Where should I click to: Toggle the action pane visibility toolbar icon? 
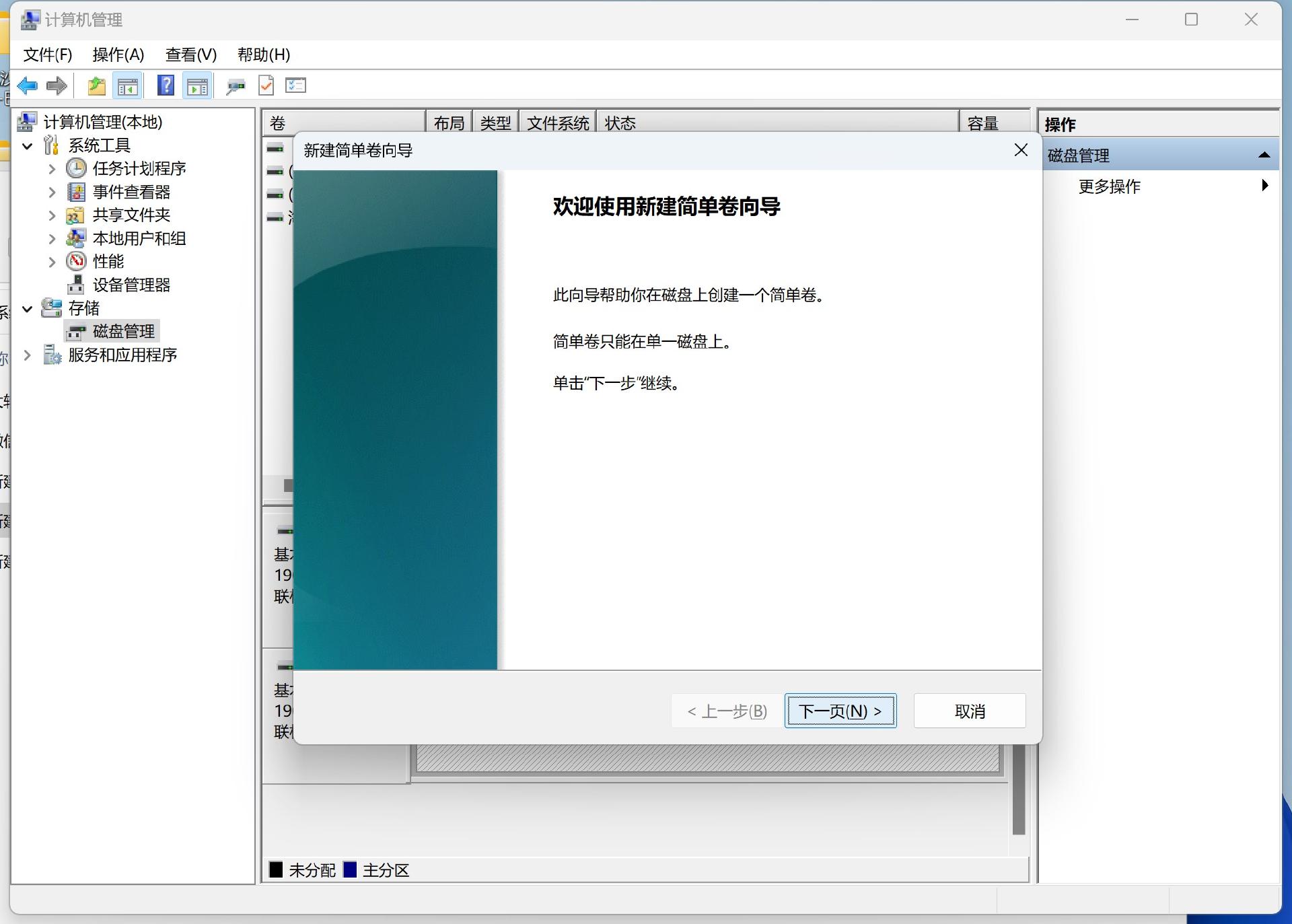[x=198, y=85]
